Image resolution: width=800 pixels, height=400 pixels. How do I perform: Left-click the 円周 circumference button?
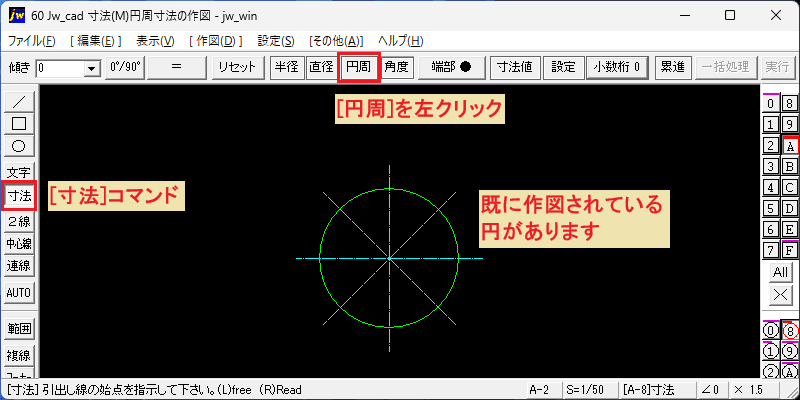(358, 67)
